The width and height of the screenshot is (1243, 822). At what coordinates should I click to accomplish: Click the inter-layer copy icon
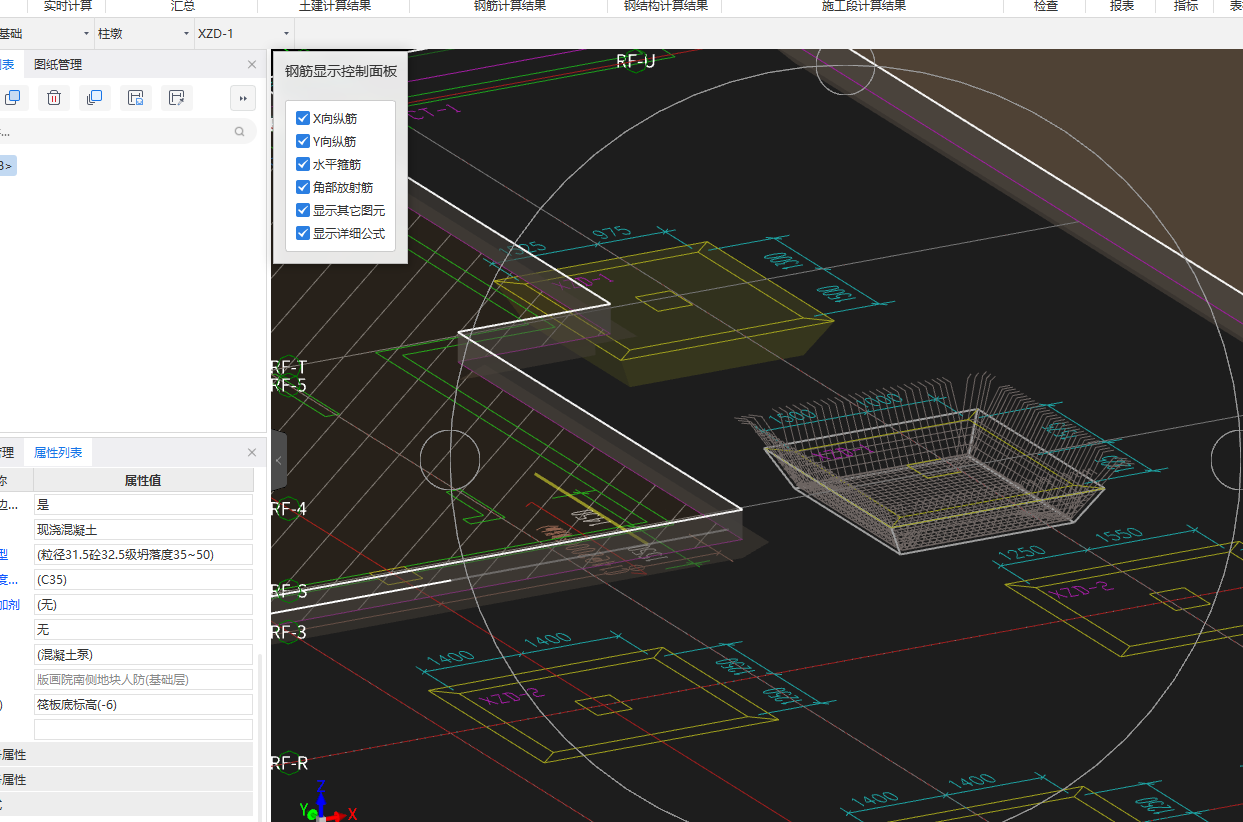(x=95, y=97)
